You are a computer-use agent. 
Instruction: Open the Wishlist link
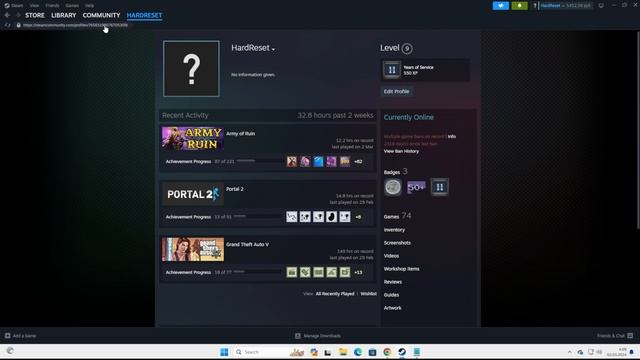[368, 294]
